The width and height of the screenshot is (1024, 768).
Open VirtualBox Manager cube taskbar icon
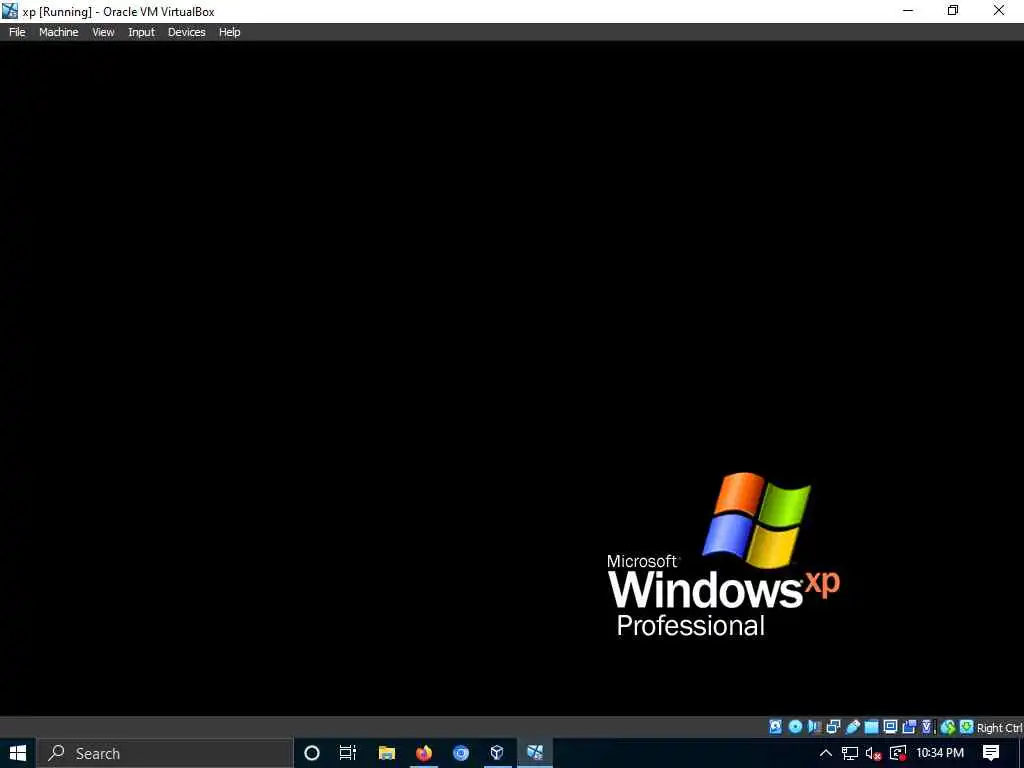[x=498, y=753]
